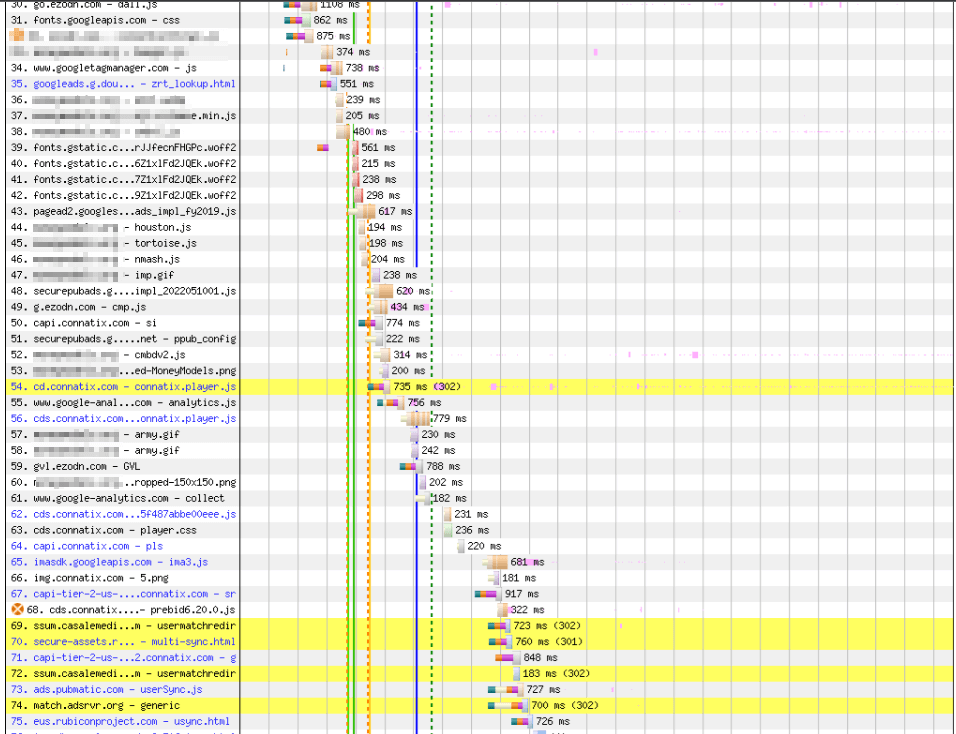Select row 59 gvl.ezodn.com GVL
The width and height of the screenshot is (956, 734).
click(75, 466)
